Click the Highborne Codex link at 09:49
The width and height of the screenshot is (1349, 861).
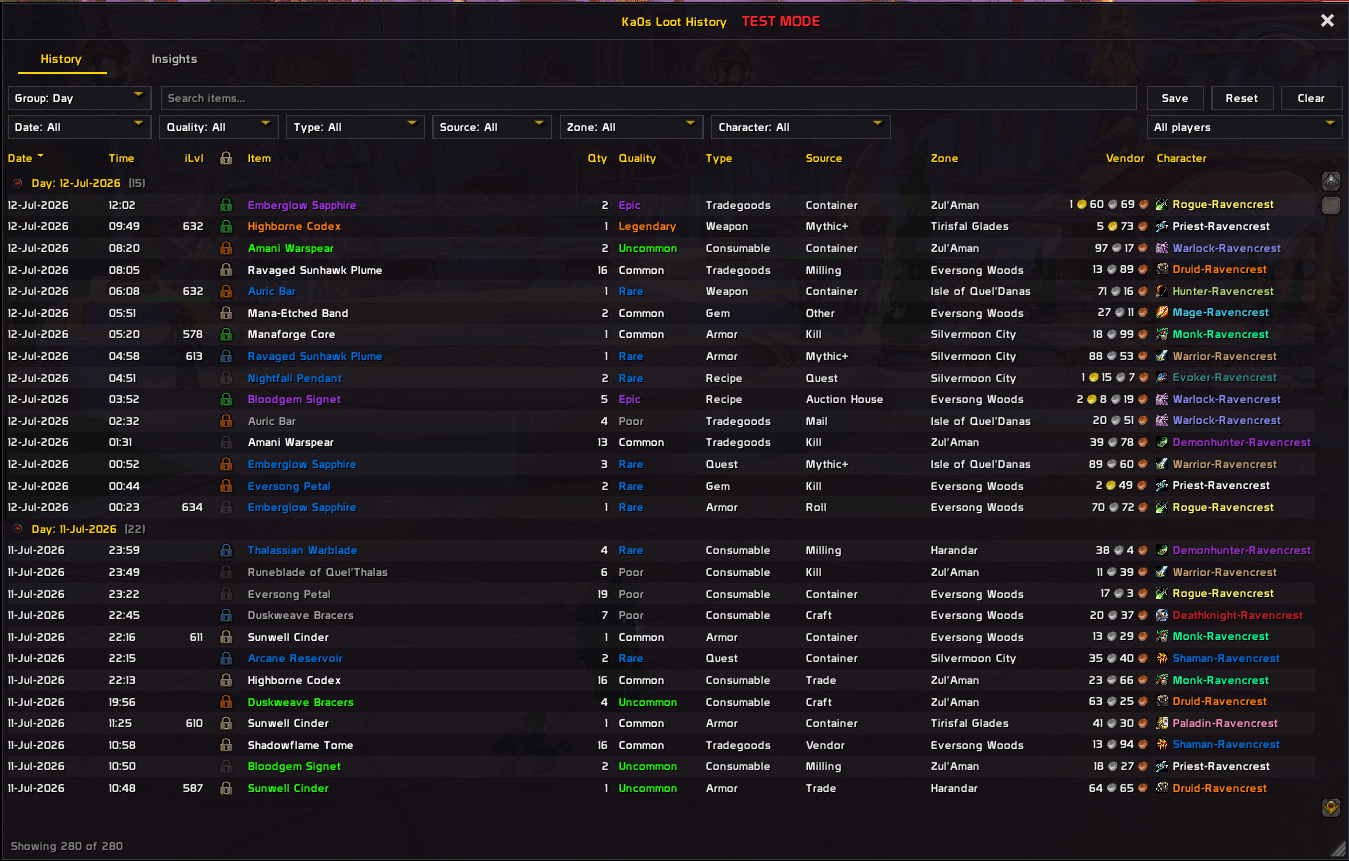(x=294, y=226)
